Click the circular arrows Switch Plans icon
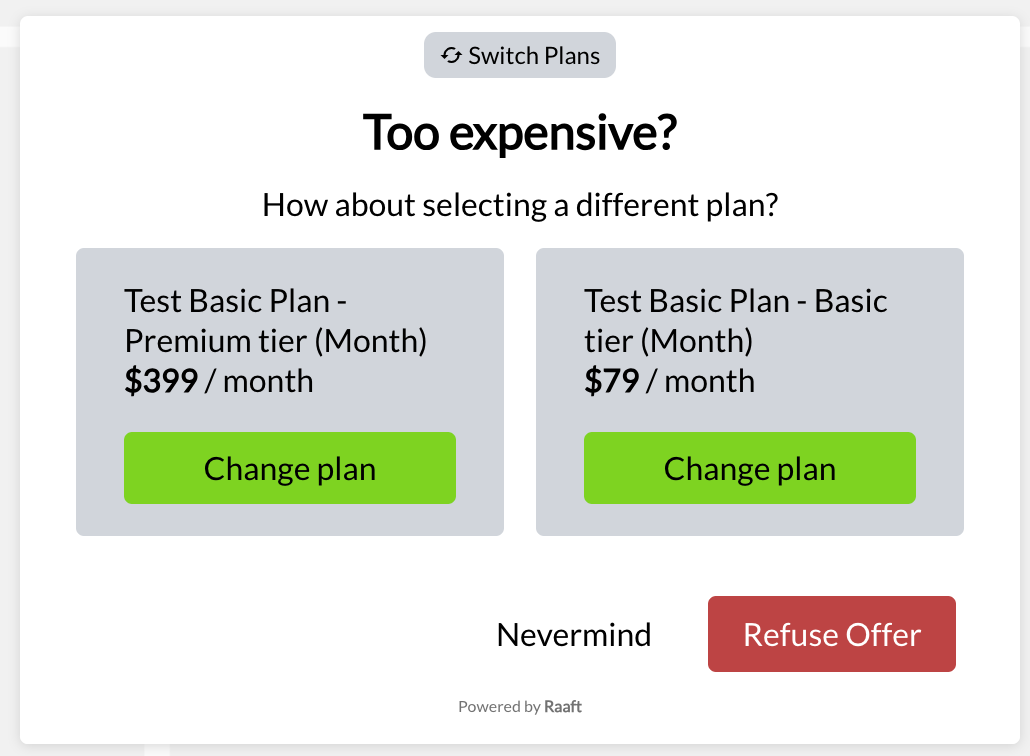This screenshot has height=756, width=1030. click(x=451, y=55)
